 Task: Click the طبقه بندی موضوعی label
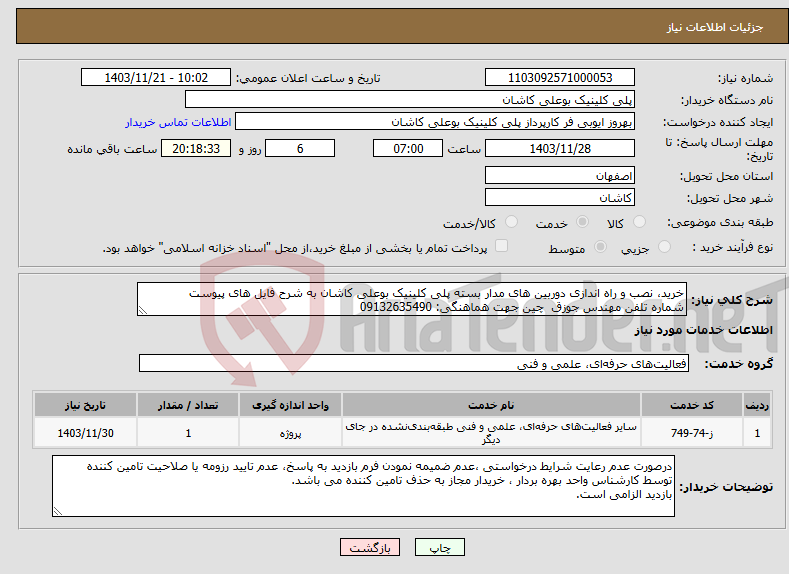(720, 222)
